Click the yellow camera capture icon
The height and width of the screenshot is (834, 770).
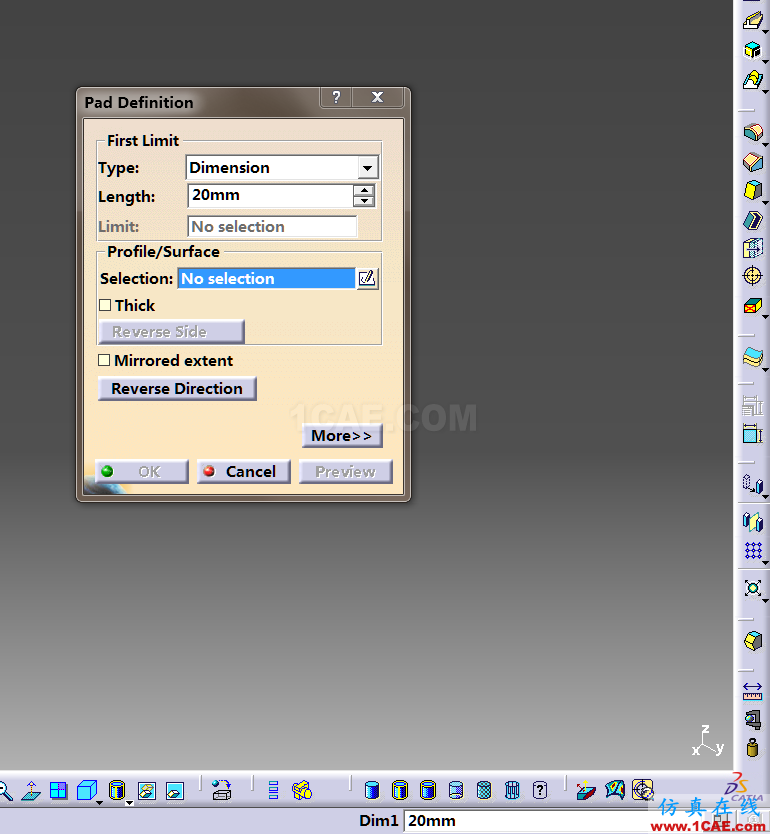point(302,790)
